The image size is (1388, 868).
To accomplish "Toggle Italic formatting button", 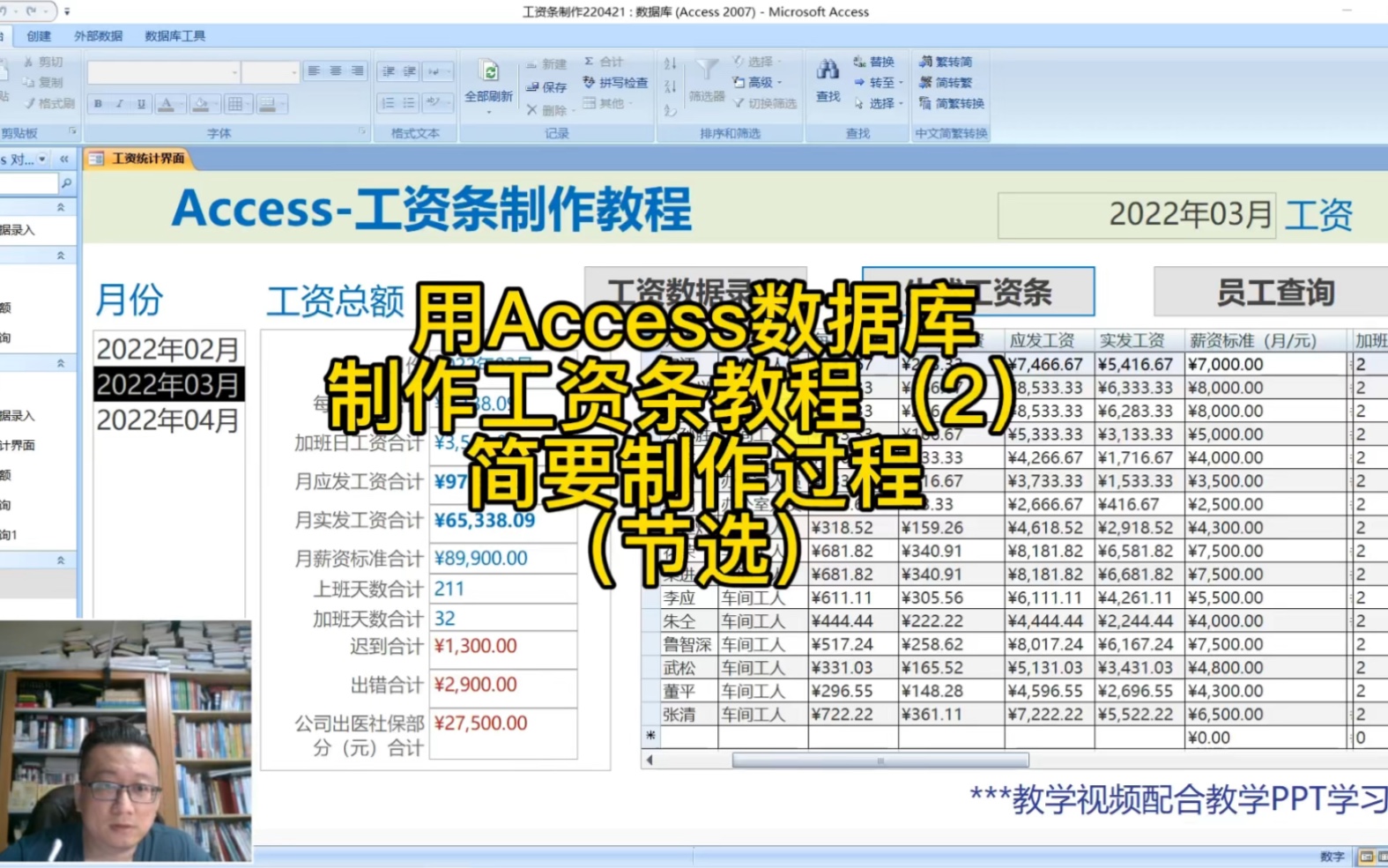I will coord(119,104).
